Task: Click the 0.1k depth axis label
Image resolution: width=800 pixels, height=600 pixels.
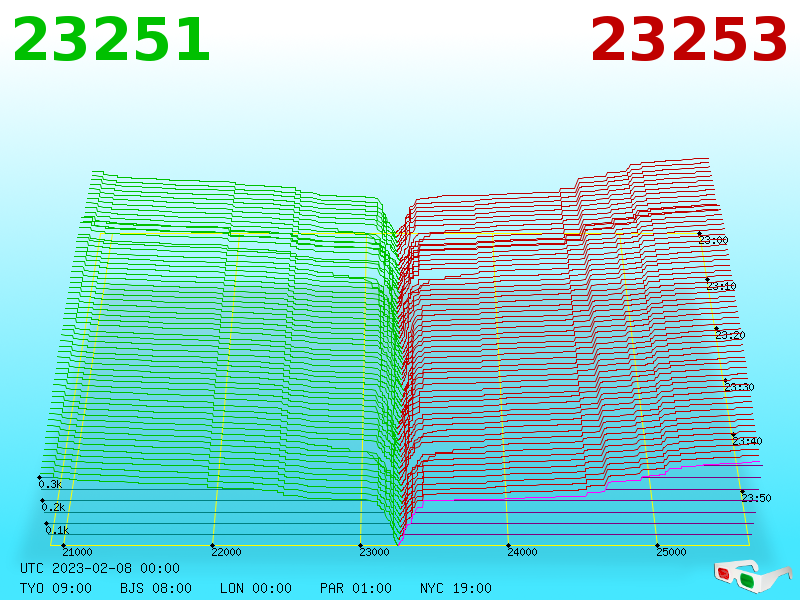Action: click(57, 530)
